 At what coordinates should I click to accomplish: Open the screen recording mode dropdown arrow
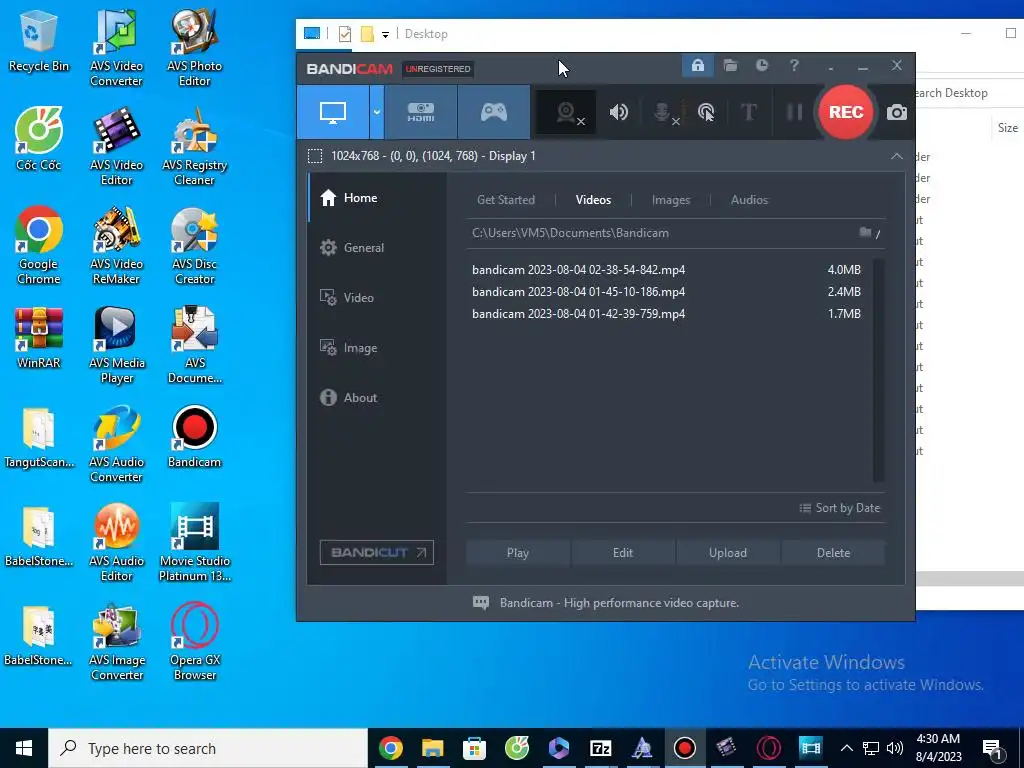[377, 112]
